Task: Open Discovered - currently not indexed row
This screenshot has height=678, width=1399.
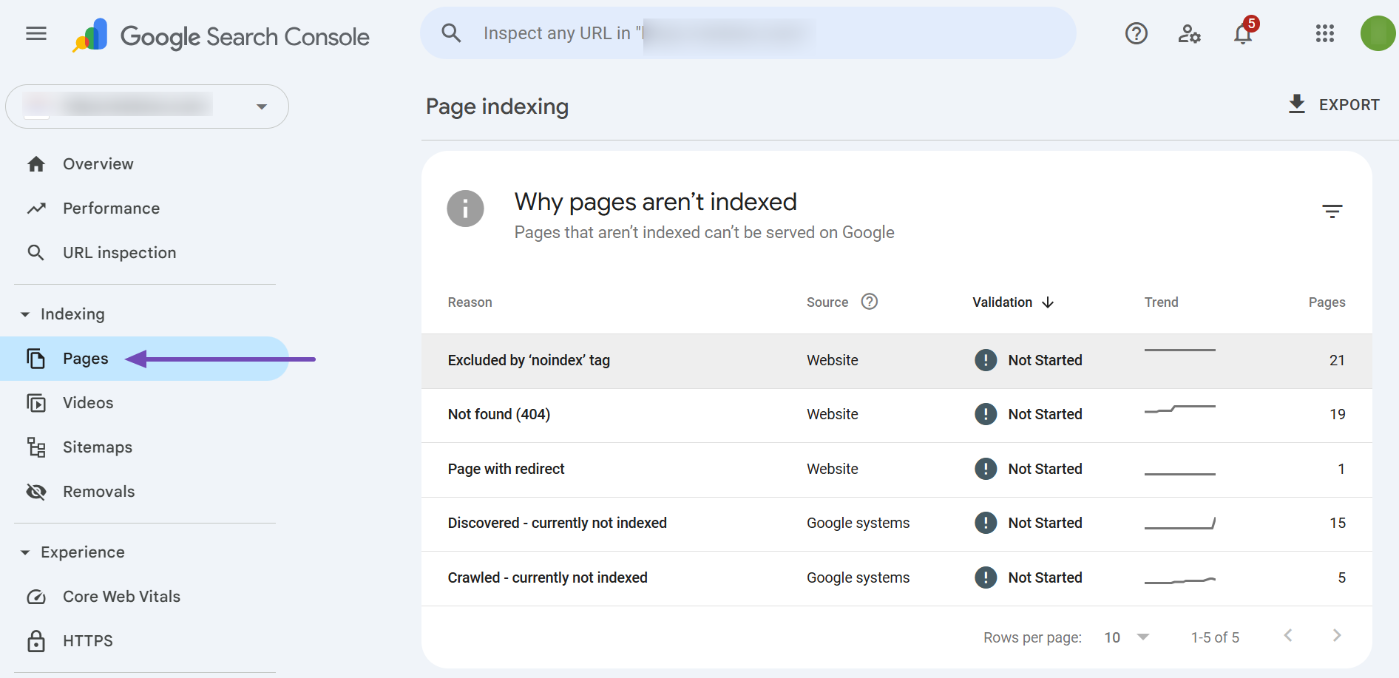Action: tap(897, 524)
